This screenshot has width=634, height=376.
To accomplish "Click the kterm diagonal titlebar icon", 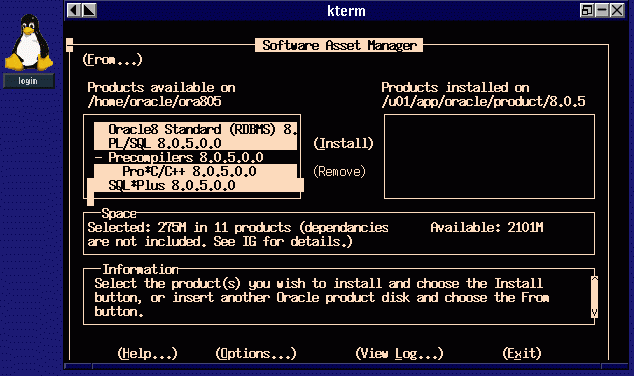I will [x=89, y=10].
